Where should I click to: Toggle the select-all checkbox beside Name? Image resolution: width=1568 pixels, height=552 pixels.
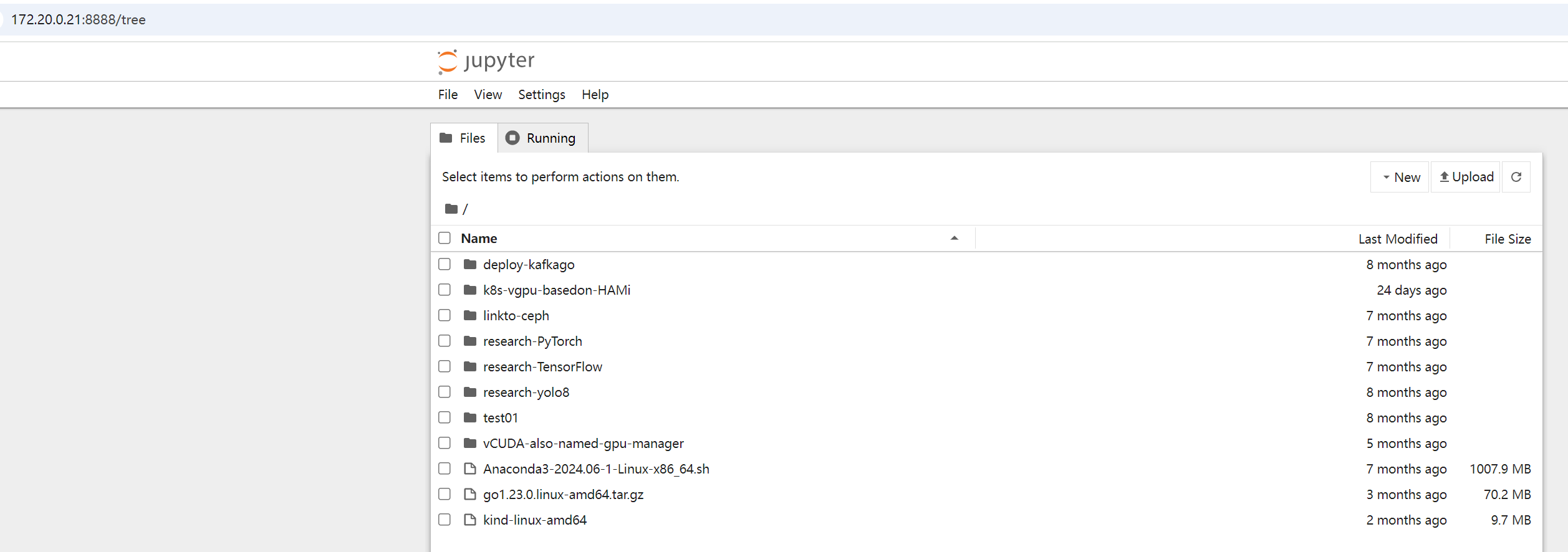[x=445, y=239]
